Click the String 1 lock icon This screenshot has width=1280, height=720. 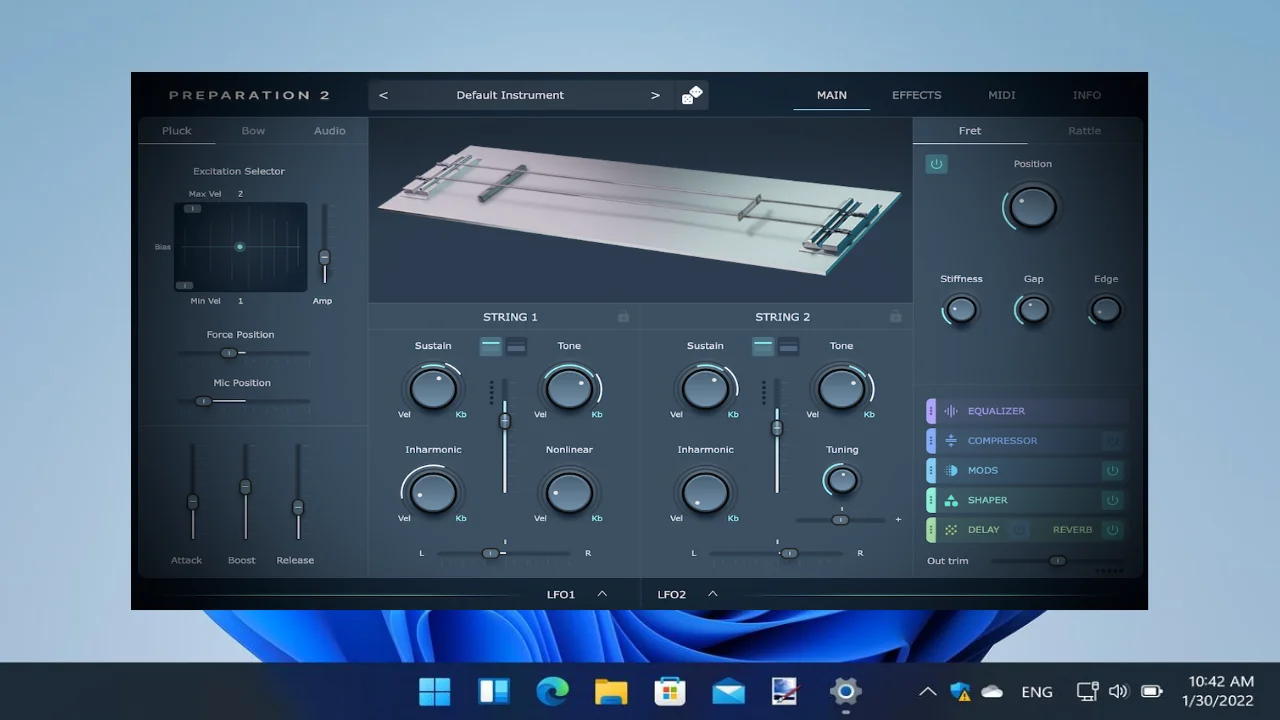click(623, 317)
